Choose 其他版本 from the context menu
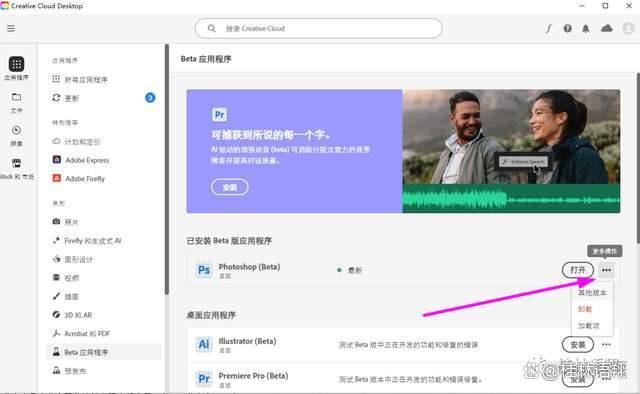The image size is (640, 394). 592,293
